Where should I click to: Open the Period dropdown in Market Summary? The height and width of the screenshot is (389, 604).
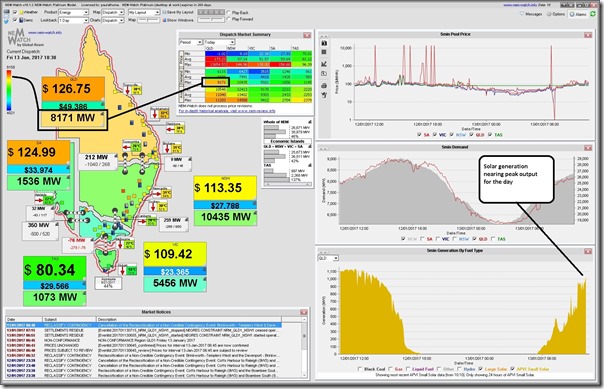191,42
